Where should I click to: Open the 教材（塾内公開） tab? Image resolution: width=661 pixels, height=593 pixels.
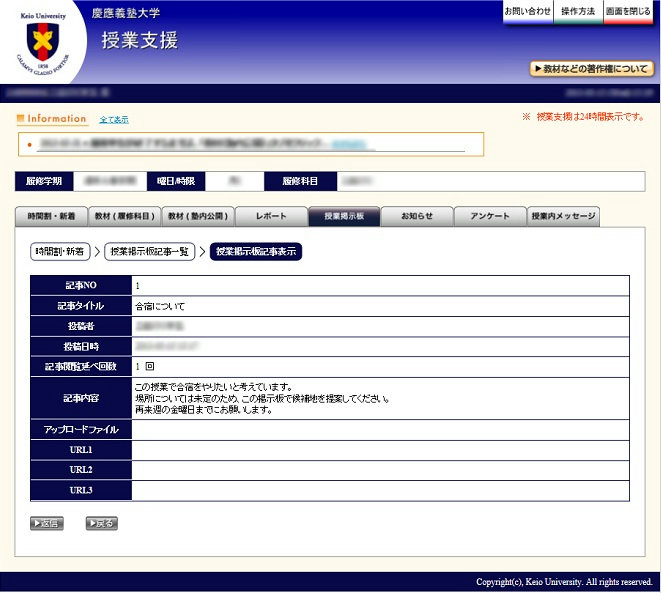point(198,217)
